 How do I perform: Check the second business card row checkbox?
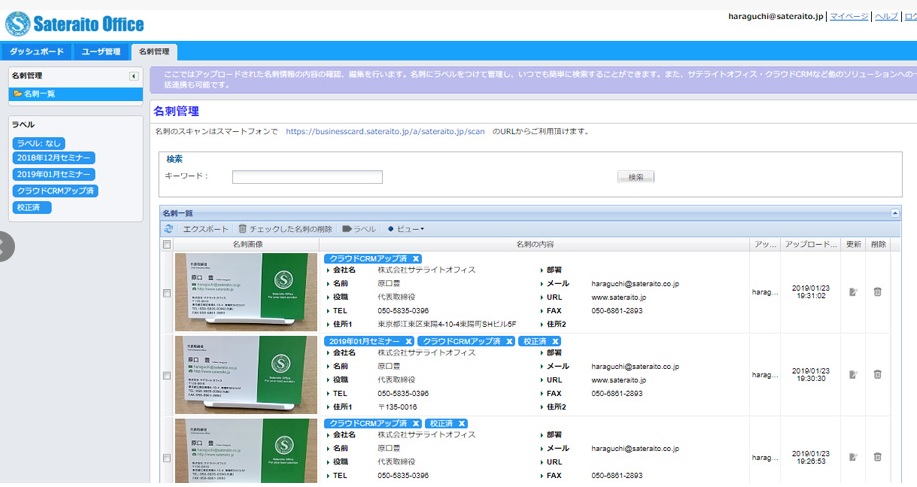[x=167, y=375]
